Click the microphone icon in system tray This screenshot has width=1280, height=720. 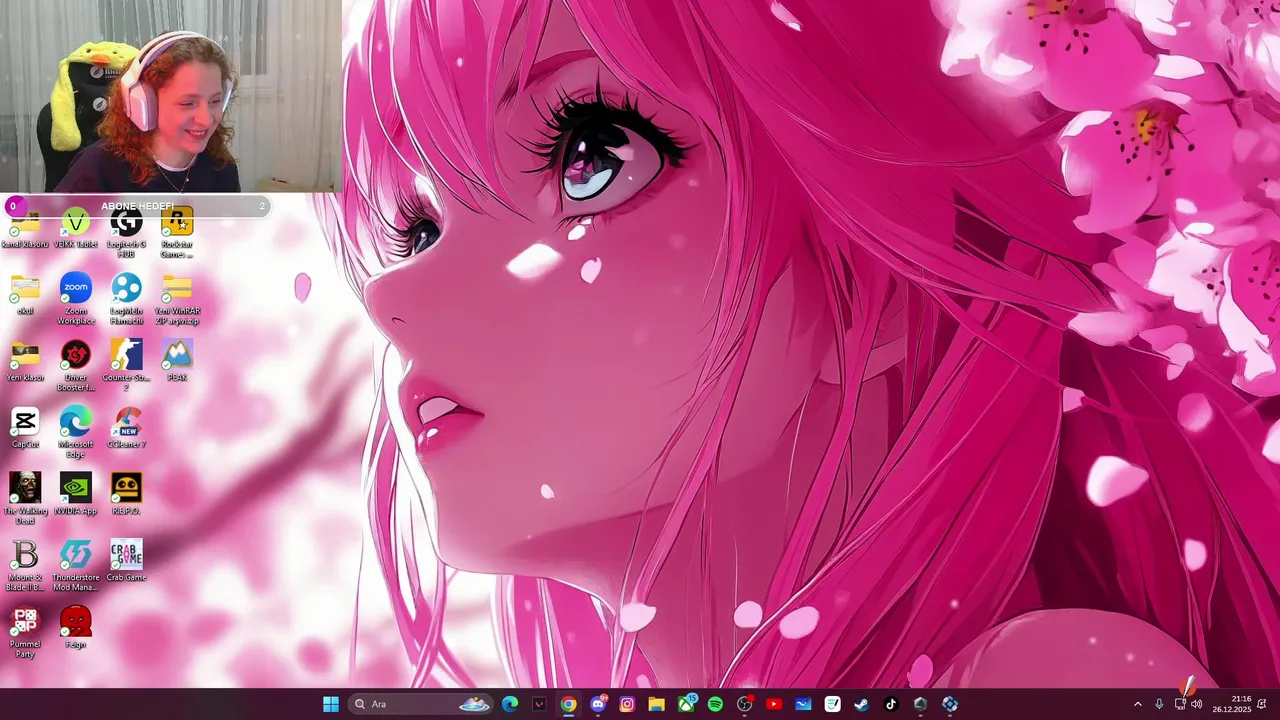click(1159, 704)
